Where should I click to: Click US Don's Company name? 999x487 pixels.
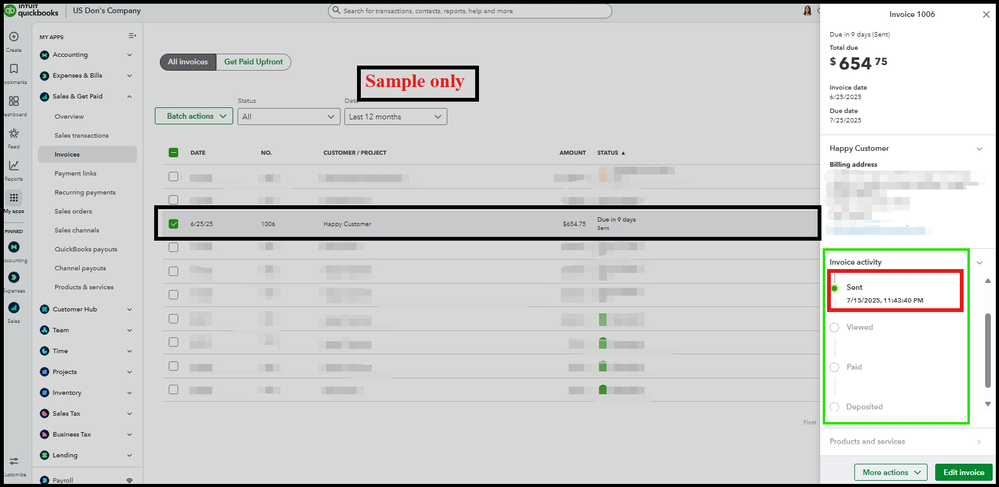(107, 11)
